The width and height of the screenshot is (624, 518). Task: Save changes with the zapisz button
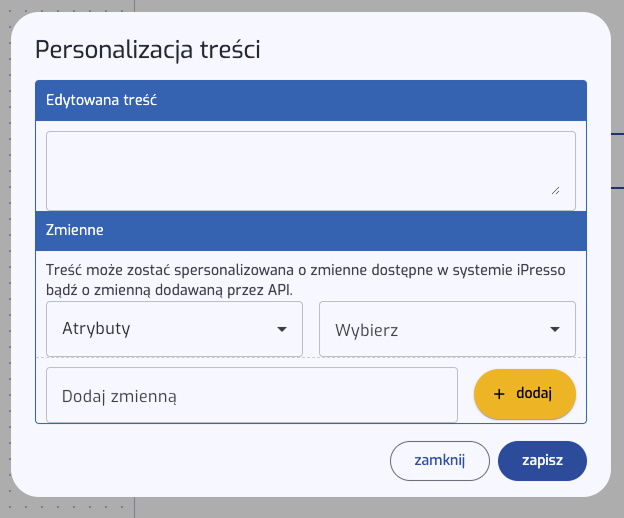542,461
